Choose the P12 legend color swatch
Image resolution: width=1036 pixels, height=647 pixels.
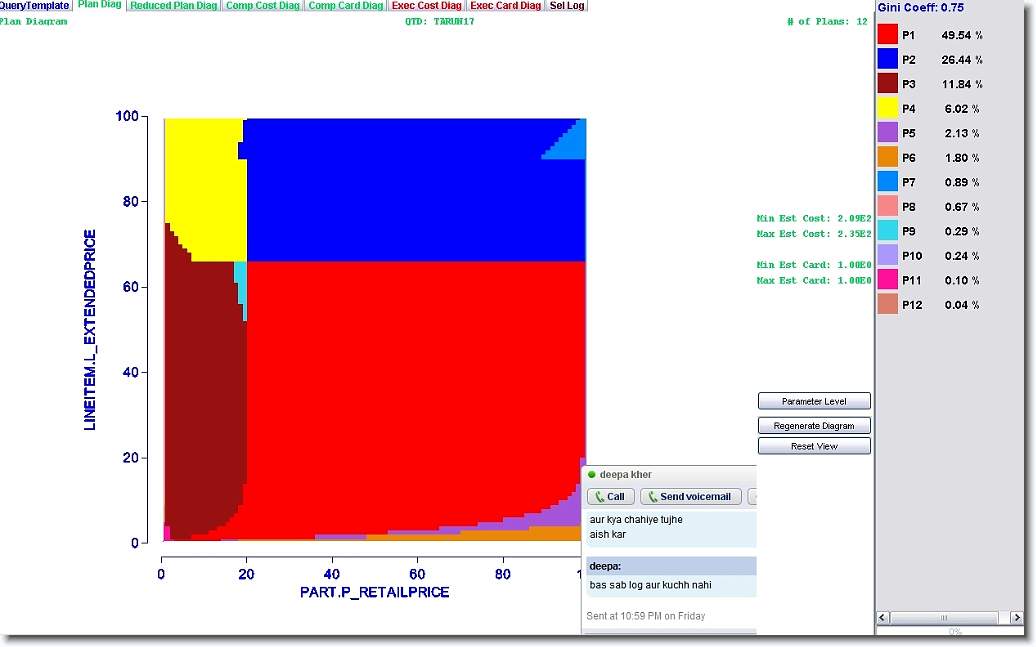coord(887,304)
